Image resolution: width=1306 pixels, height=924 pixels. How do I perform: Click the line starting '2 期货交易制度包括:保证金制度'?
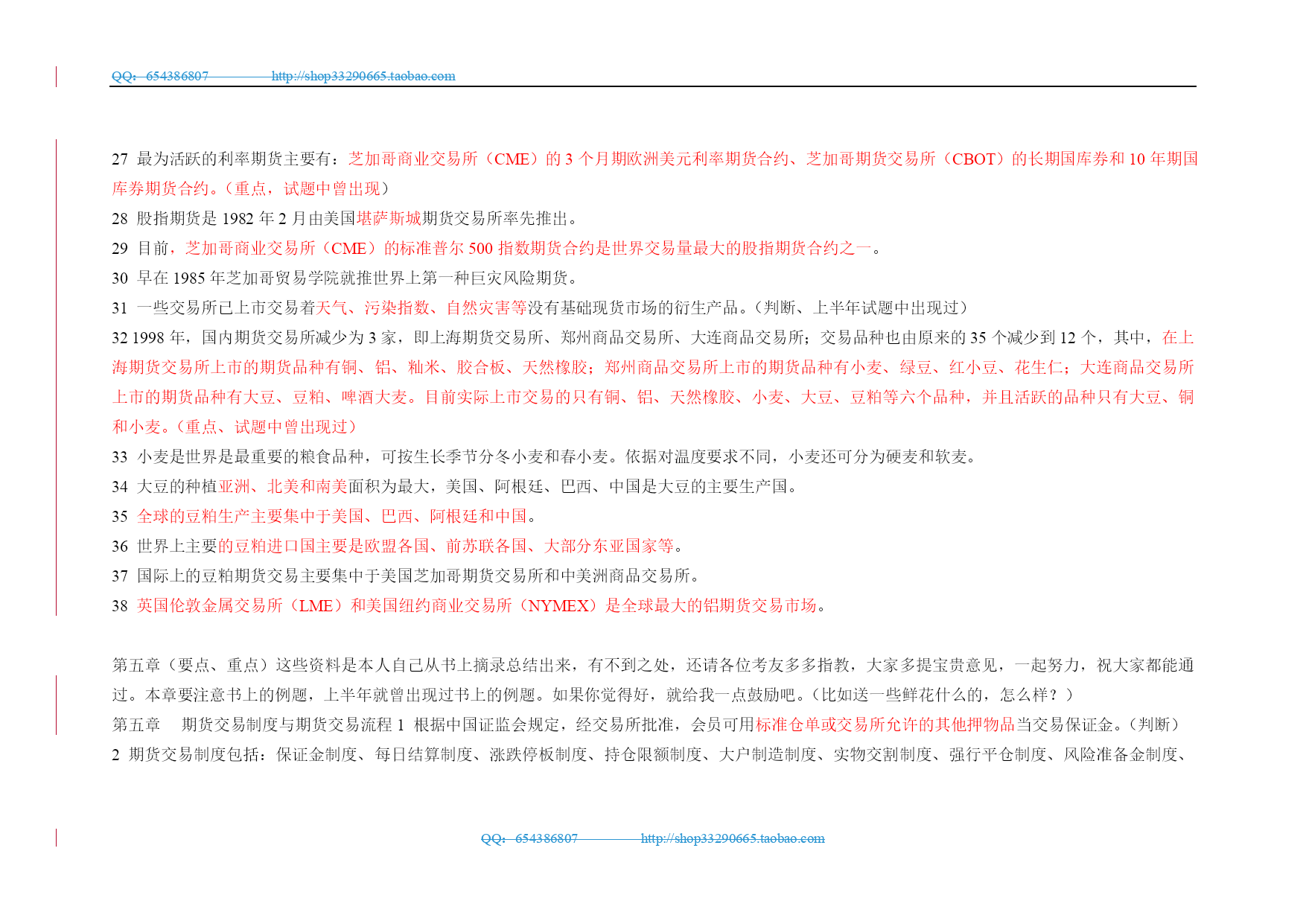pos(650,754)
